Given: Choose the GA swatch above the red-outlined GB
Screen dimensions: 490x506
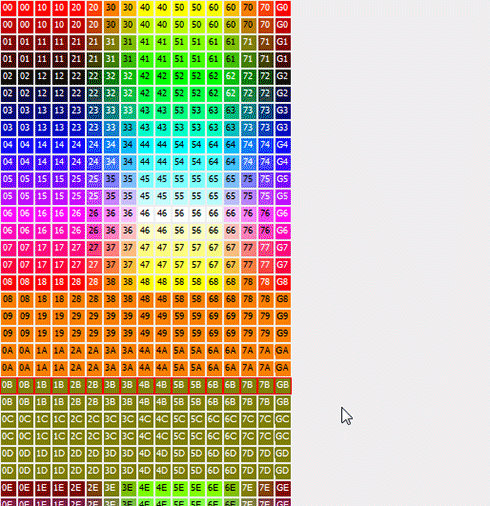Looking at the screenshot, I should click(x=282, y=368).
